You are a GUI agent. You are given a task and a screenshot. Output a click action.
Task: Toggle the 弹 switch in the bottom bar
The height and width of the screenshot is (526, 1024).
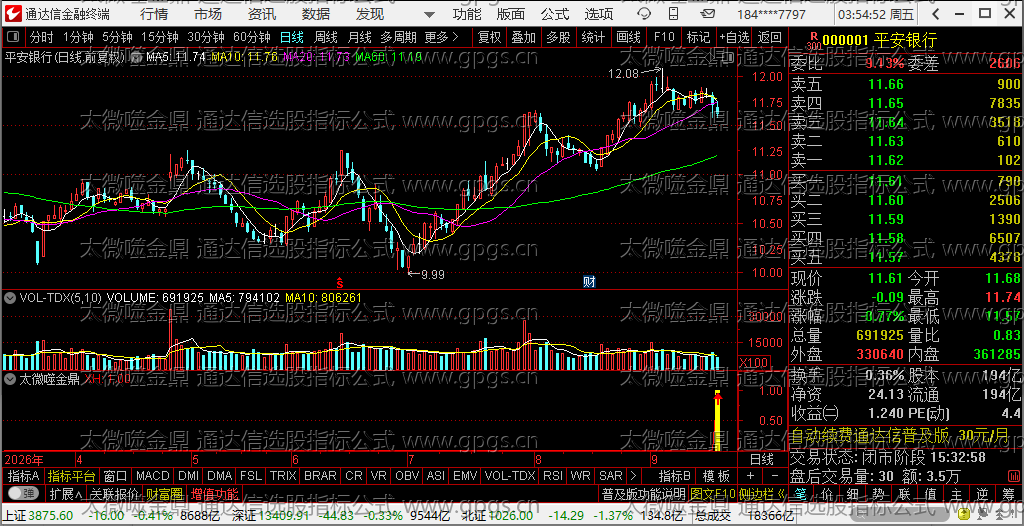click(x=22, y=493)
